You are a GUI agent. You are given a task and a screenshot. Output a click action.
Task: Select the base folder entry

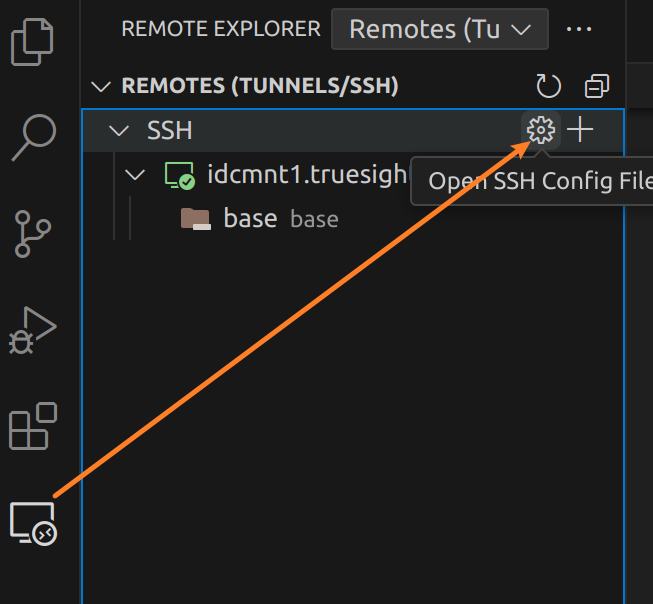coord(250,219)
